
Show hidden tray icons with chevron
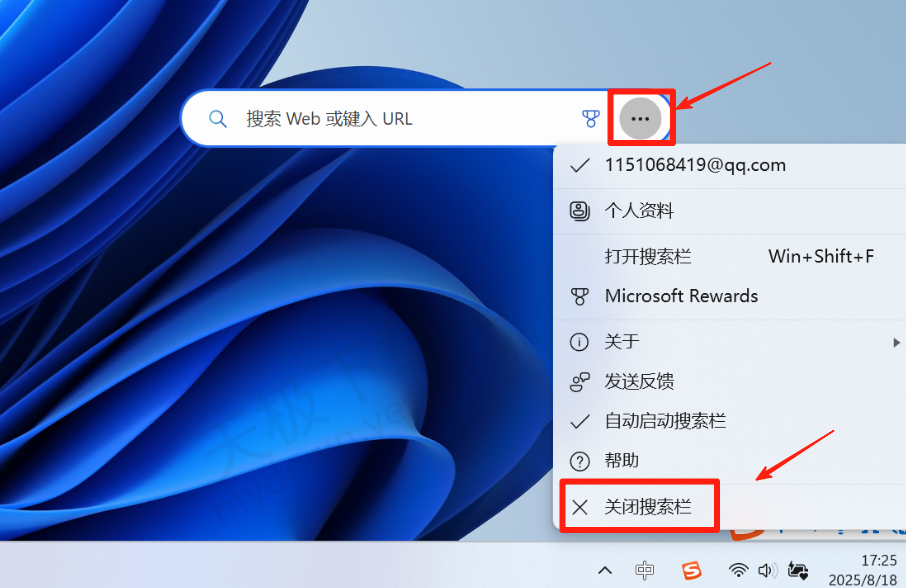click(x=605, y=570)
